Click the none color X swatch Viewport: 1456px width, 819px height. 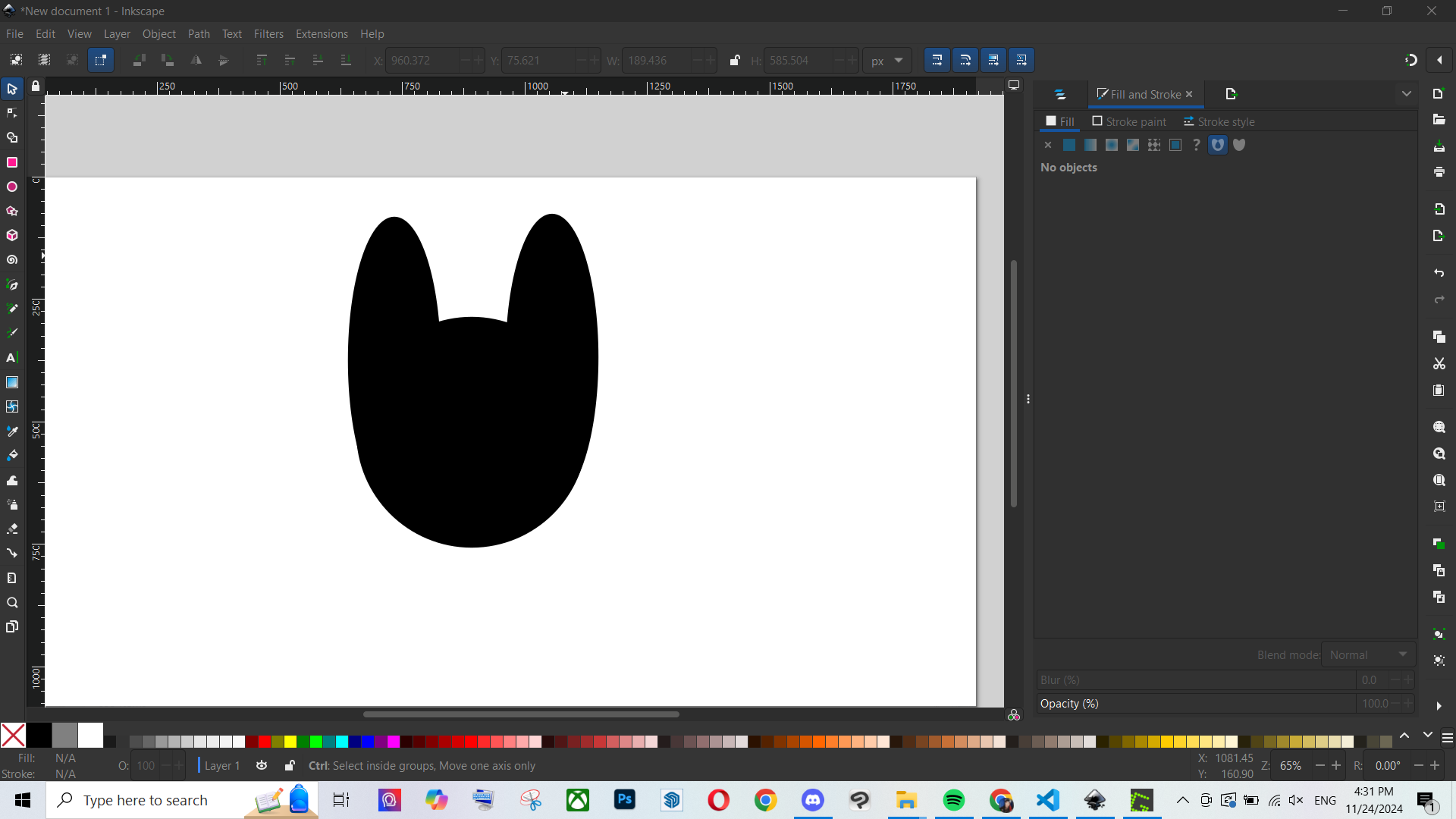[13, 735]
